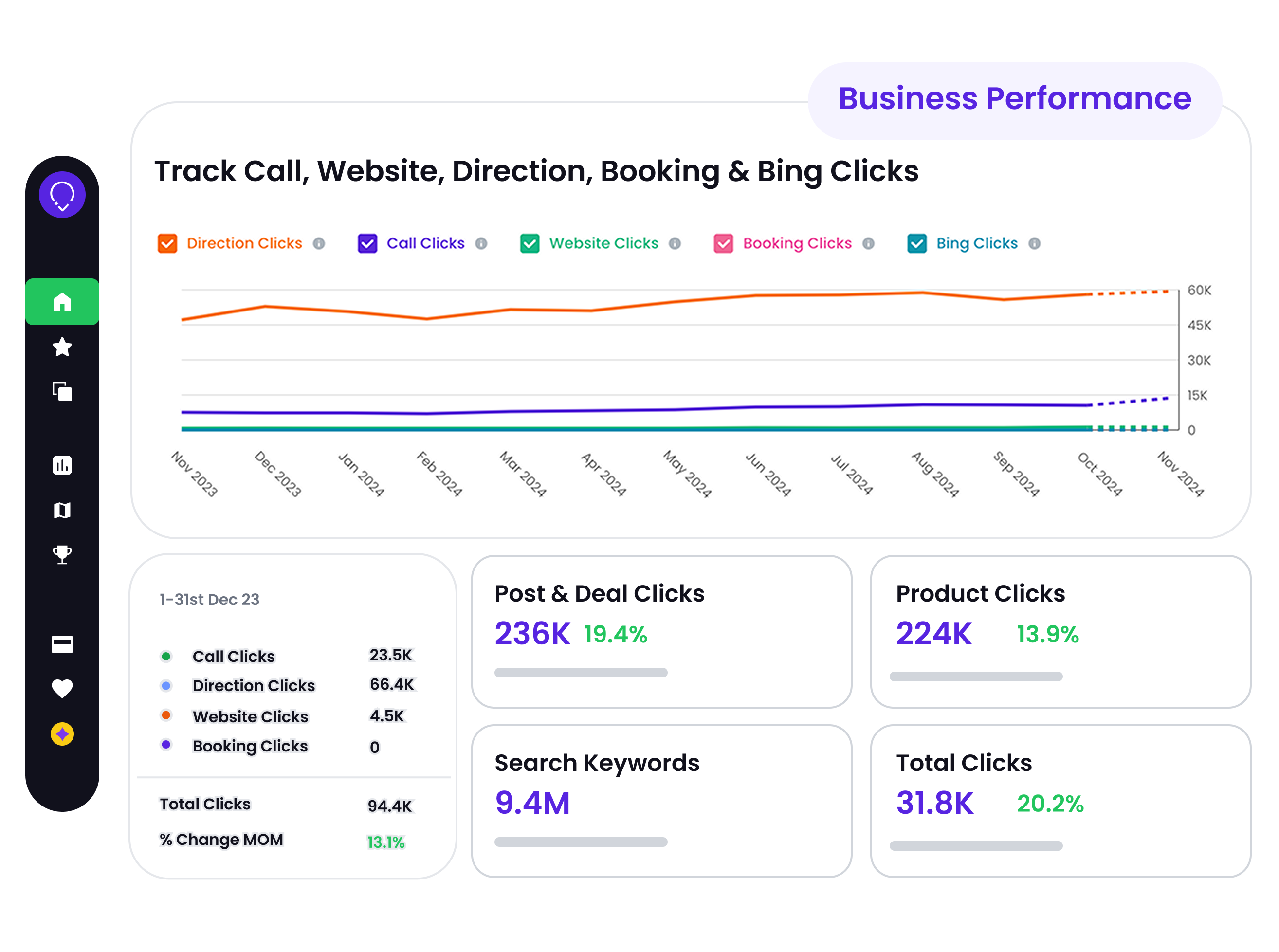
Task: Click the 31.8K value
Action: point(935,804)
